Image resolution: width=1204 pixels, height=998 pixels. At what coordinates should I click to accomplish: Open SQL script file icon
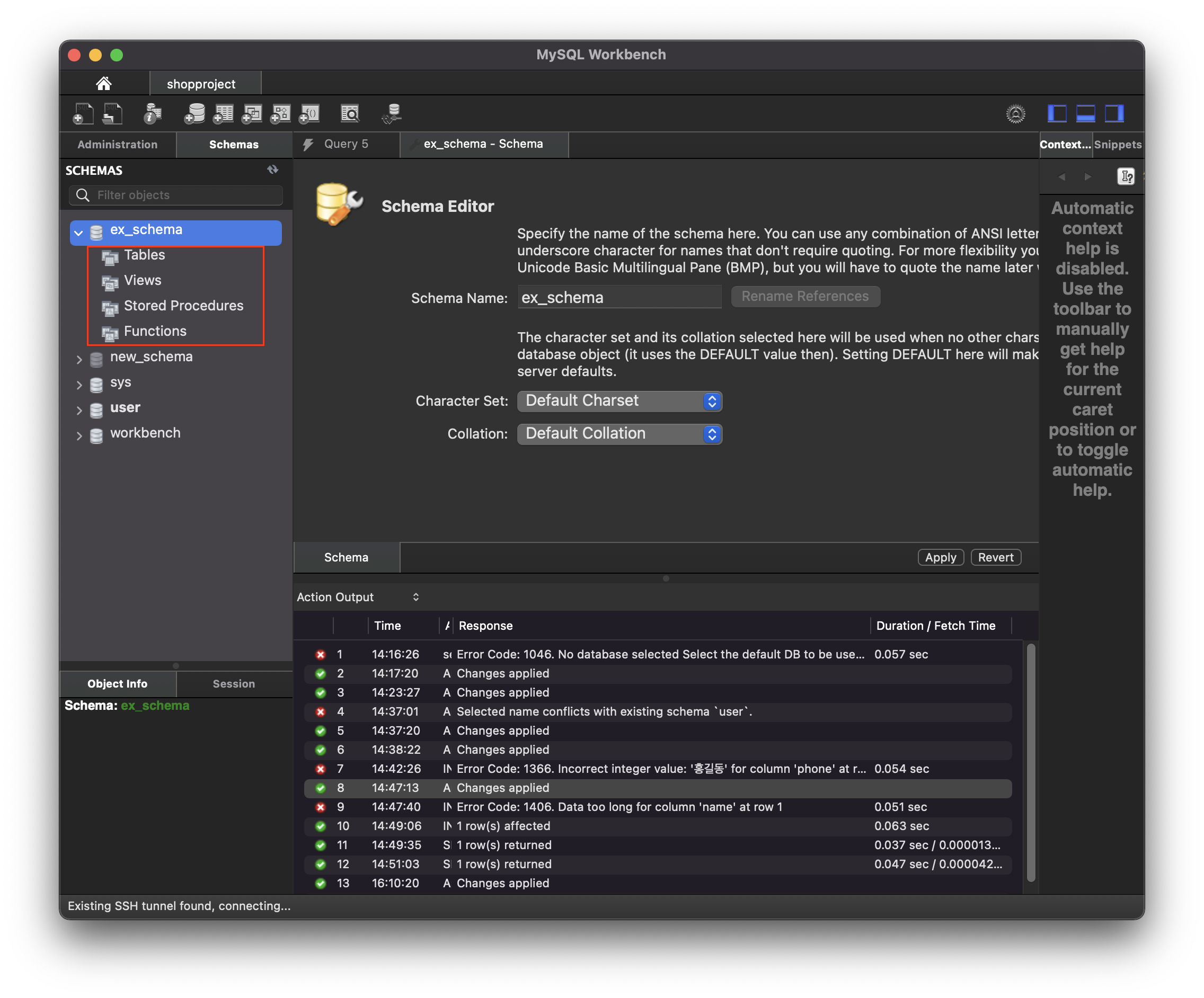point(112,113)
